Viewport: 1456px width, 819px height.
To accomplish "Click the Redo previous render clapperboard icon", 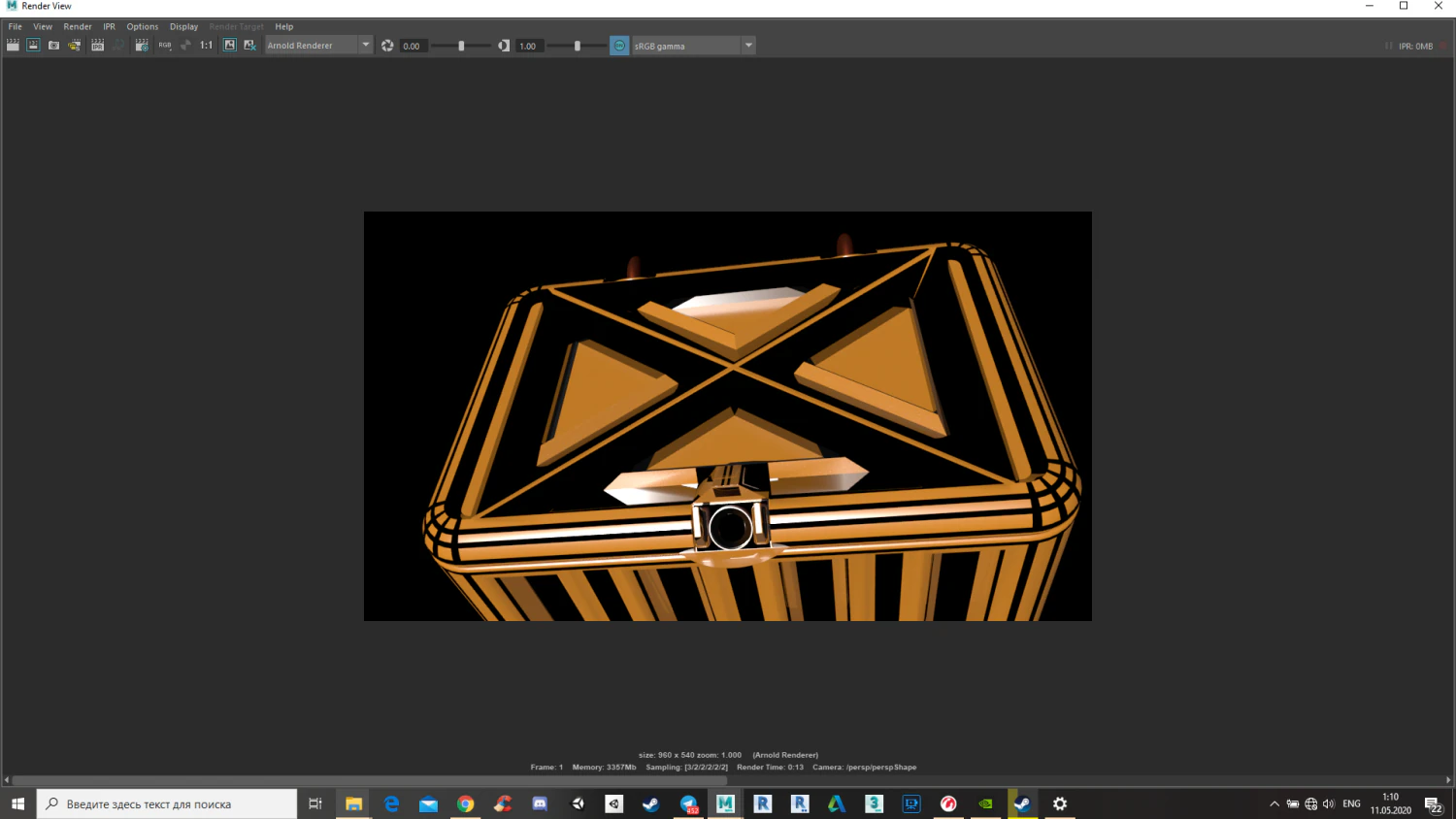I will pos(13,46).
